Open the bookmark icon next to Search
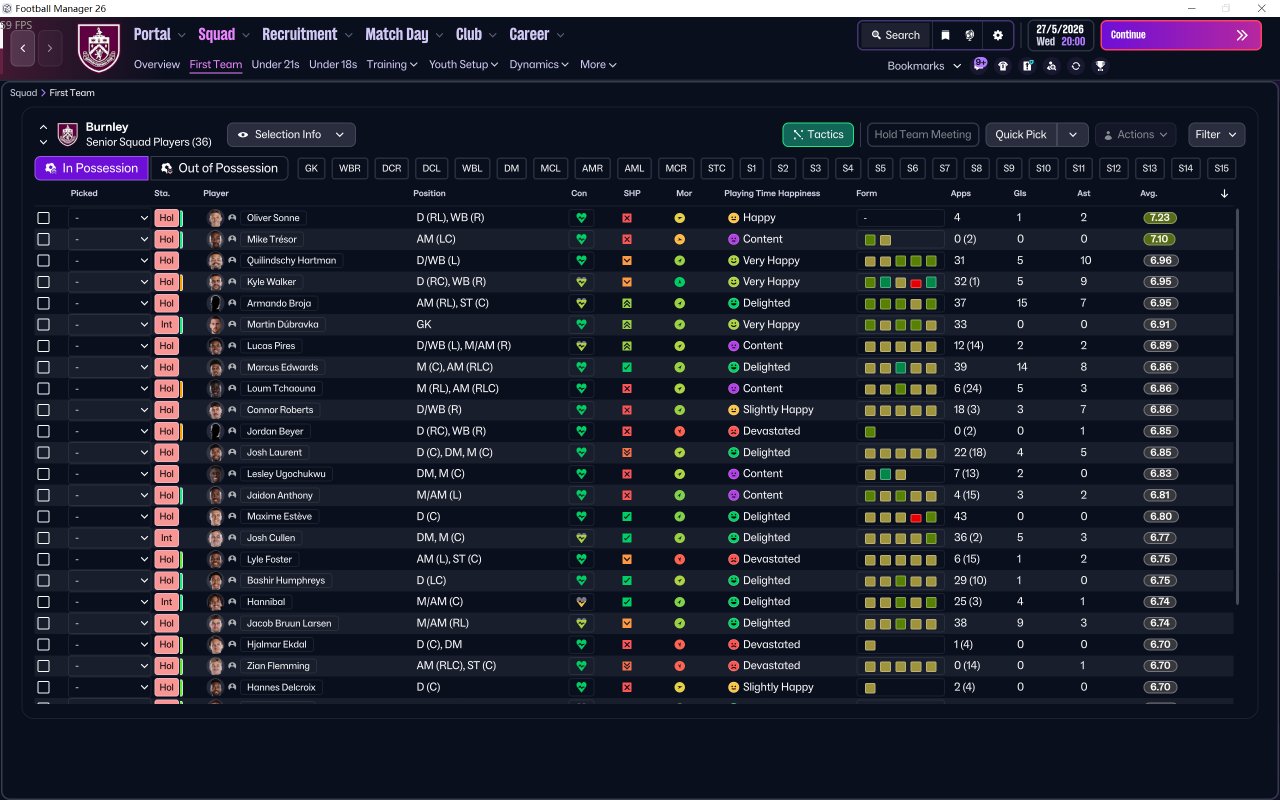This screenshot has width=1280, height=800. [945, 35]
